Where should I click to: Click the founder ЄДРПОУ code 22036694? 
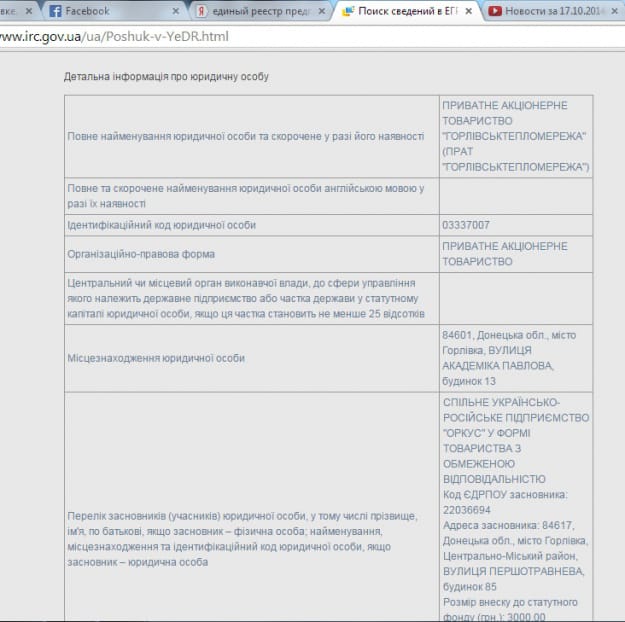click(x=476, y=510)
